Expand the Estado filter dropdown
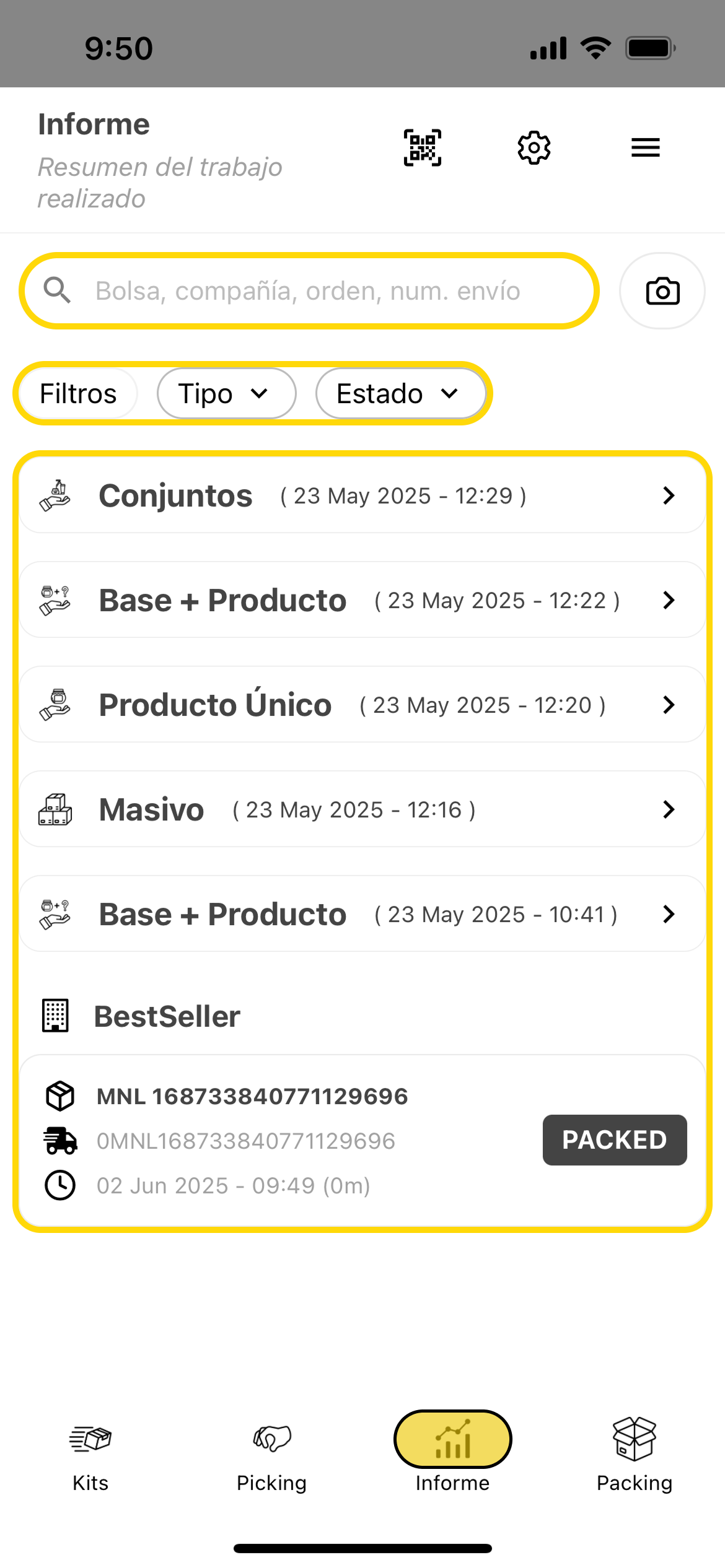 tap(400, 394)
